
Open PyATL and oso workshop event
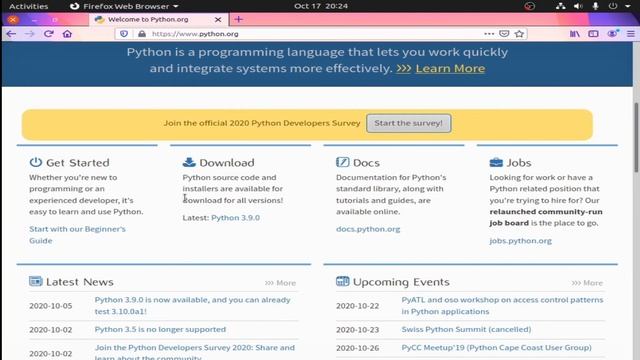502,305
